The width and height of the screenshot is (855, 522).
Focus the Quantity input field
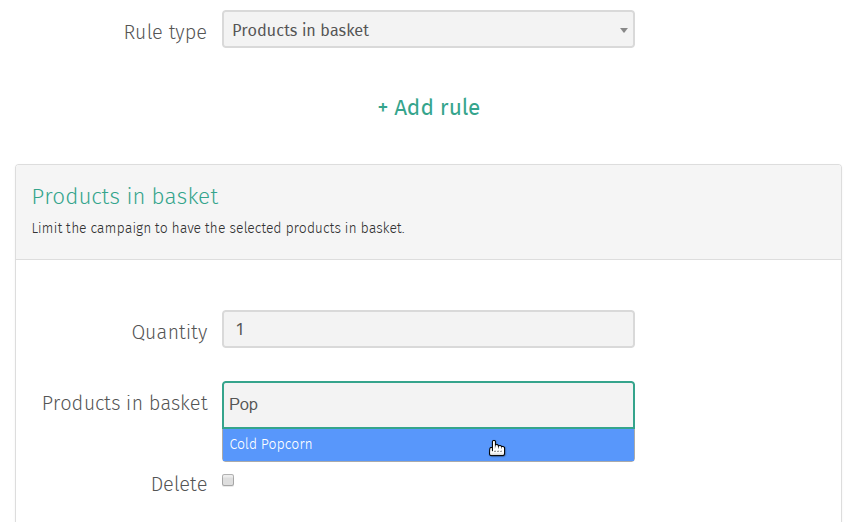[x=428, y=329]
